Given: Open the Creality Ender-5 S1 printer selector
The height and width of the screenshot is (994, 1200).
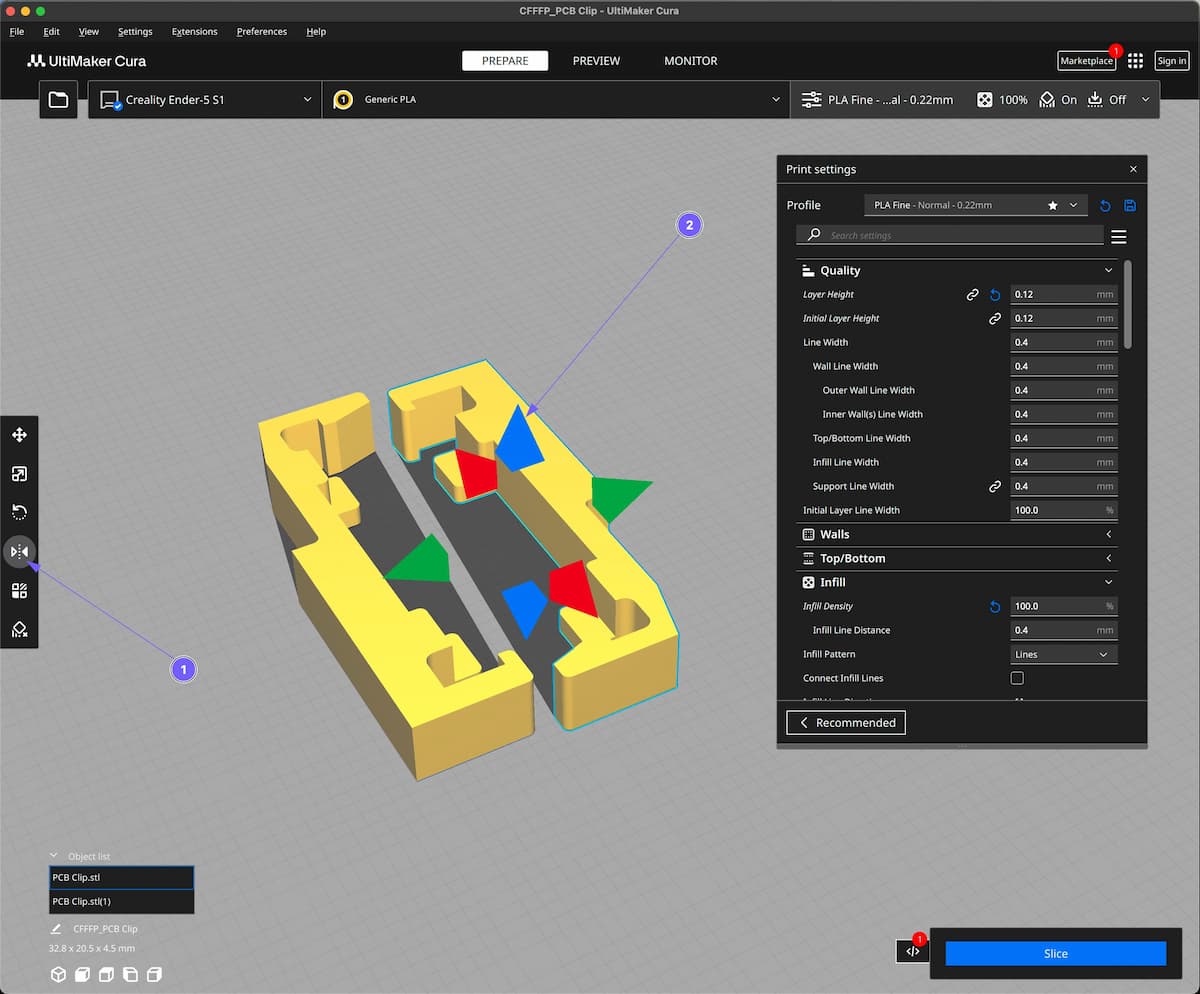Looking at the screenshot, I should (205, 100).
